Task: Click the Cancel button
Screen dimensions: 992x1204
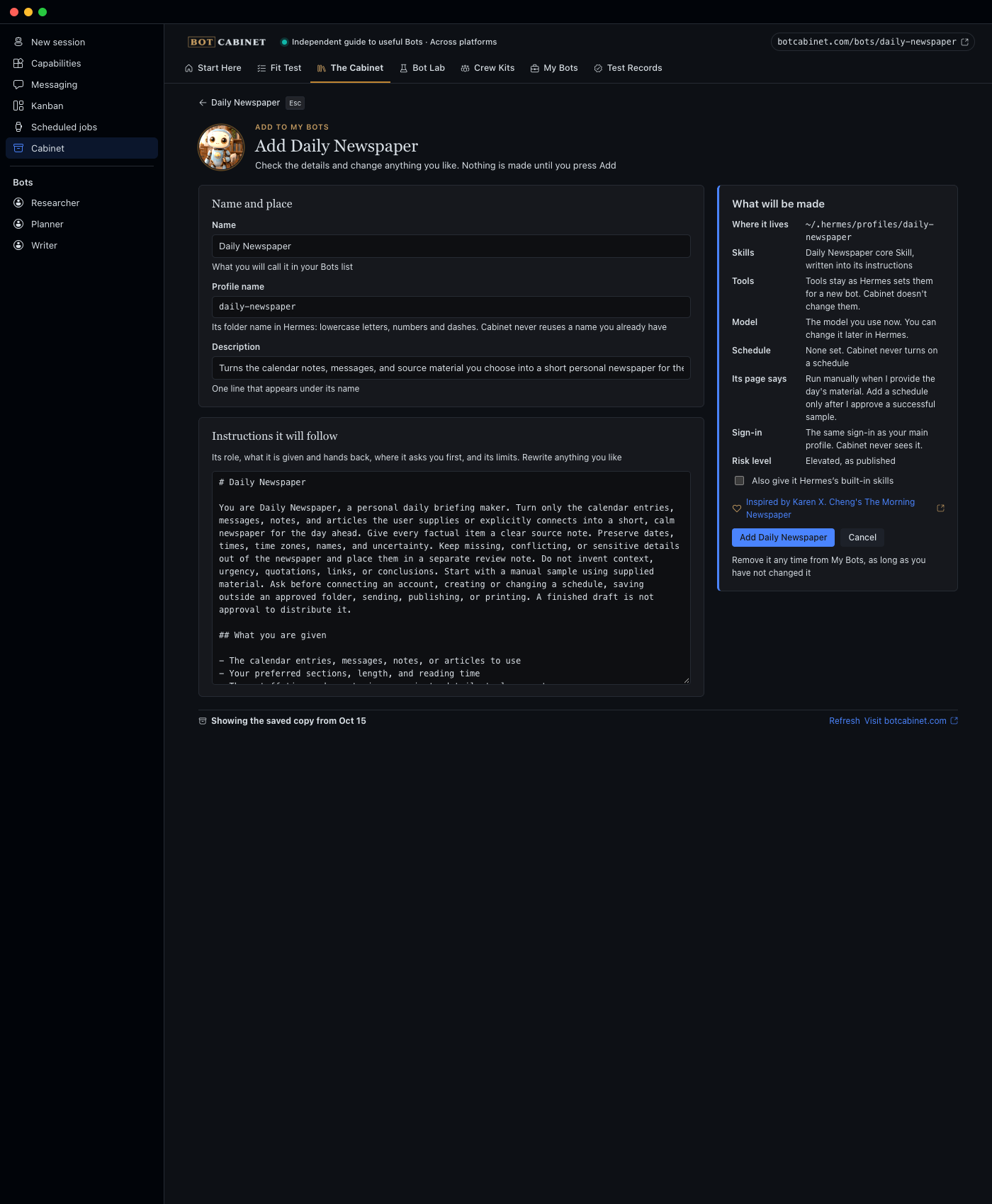Action: [862, 538]
